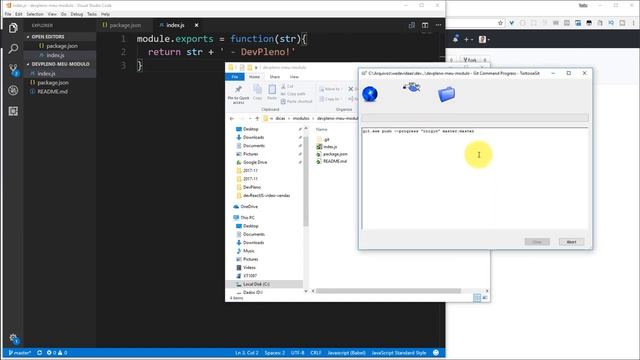Click the feedback smiley in status bar
This screenshot has width=640, height=360.
[x=436, y=353]
